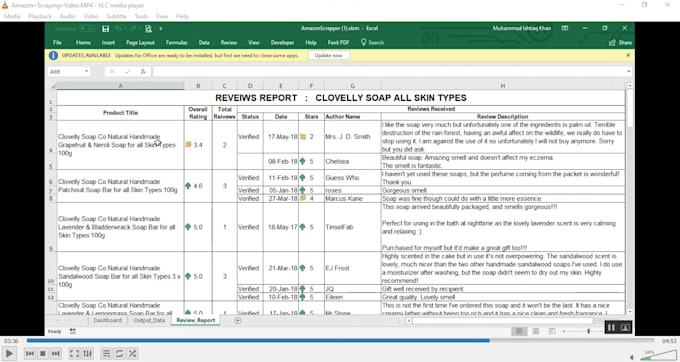The image size is (680, 362).
Task: Jump to previous media in VLC
Action: pos(29,354)
